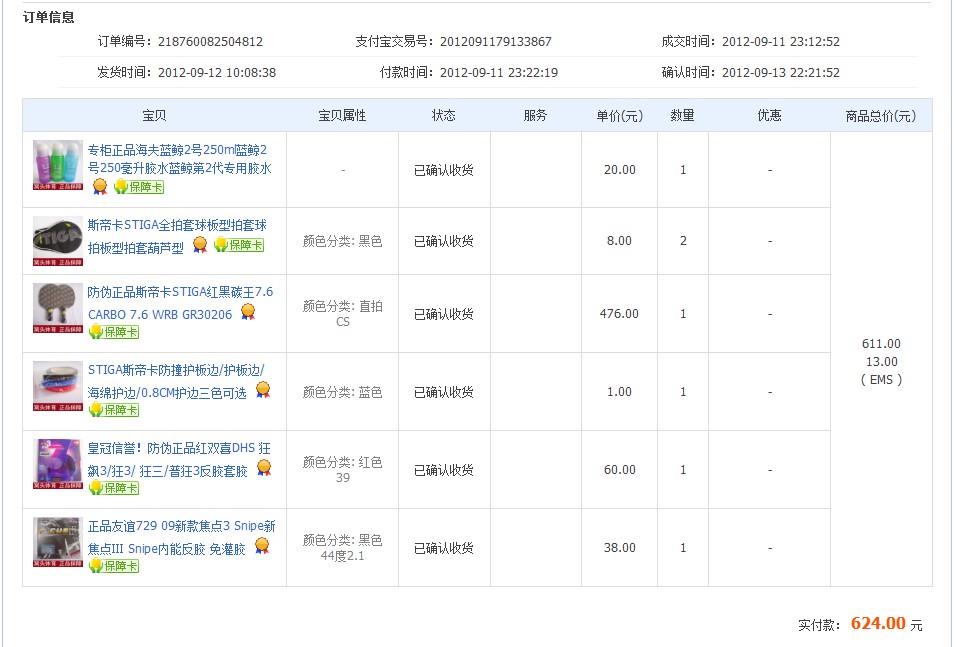
Task: Click the glue bottles product thumbnail
Action: (57, 164)
